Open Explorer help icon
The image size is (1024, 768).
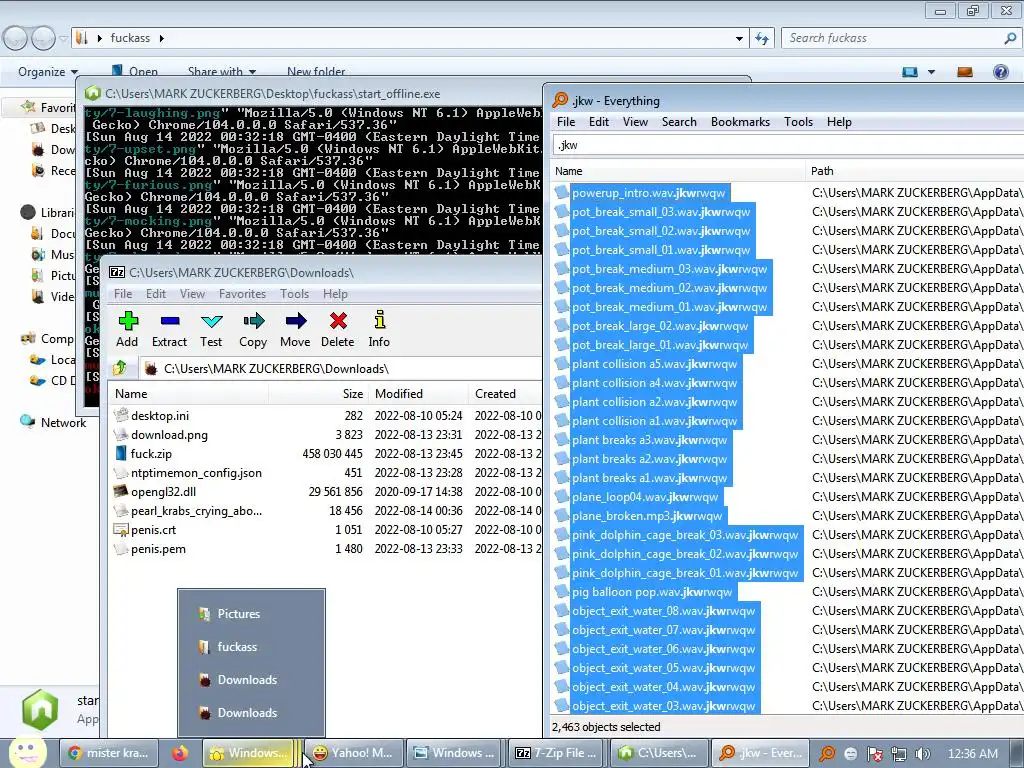coord(1000,72)
